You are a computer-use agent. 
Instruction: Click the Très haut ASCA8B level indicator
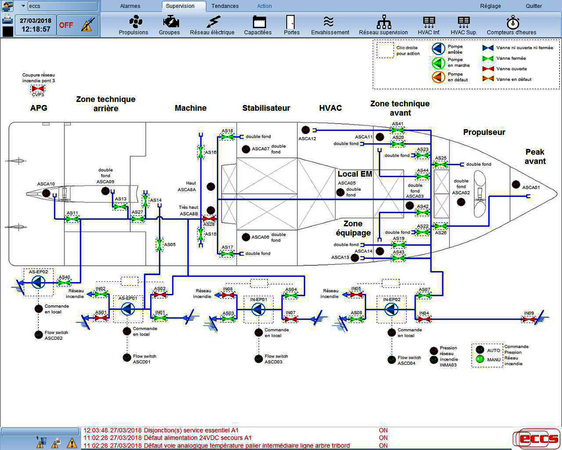tap(211, 210)
